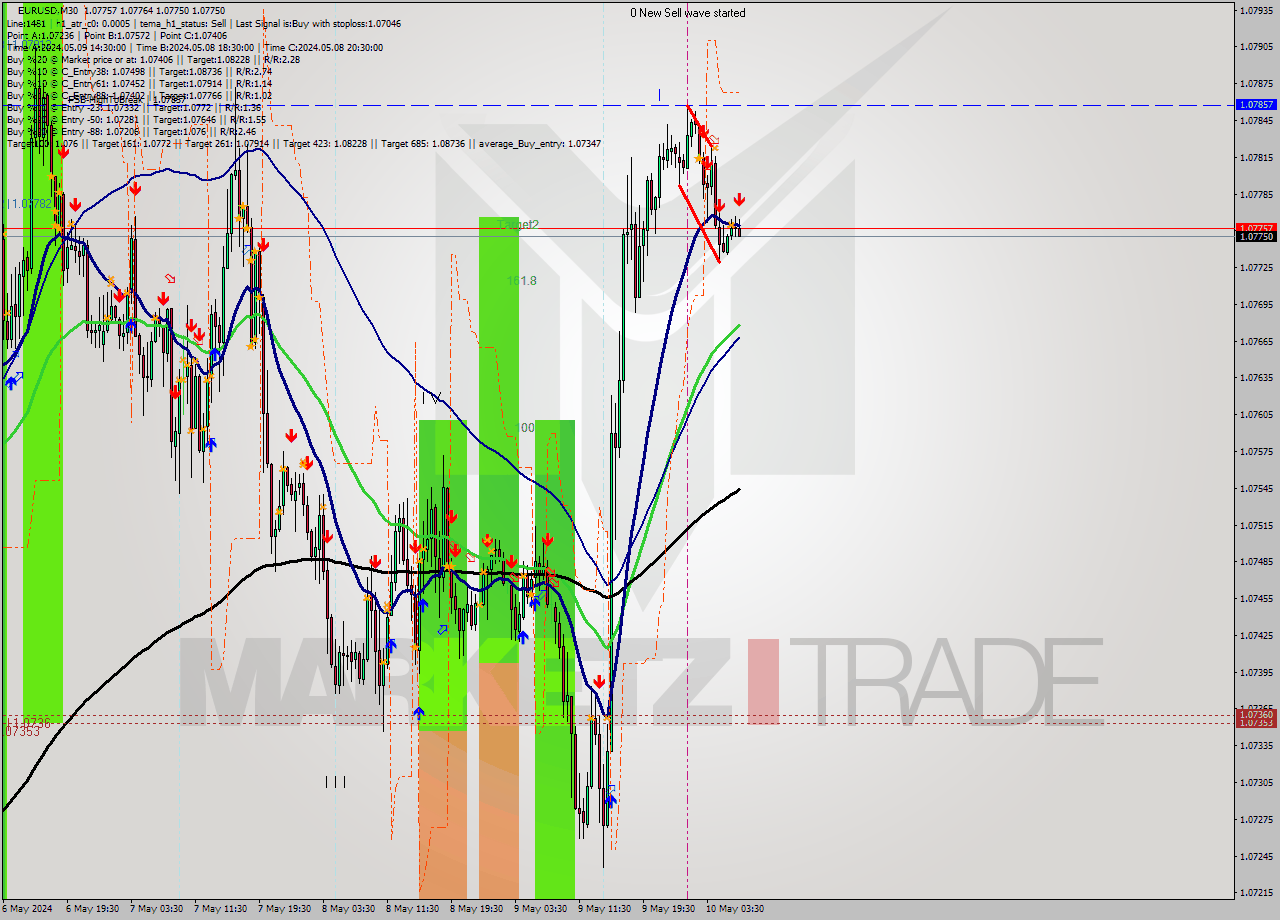Click the '10 May 03:30' time axis label
Screen dimensions: 1280x920
pyautogui.click(x=736, y=909)
